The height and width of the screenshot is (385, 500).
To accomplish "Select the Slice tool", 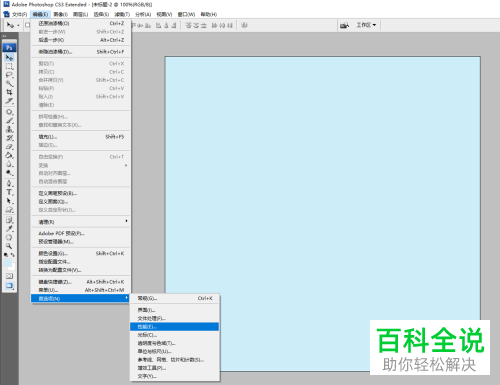I will 9,101.
